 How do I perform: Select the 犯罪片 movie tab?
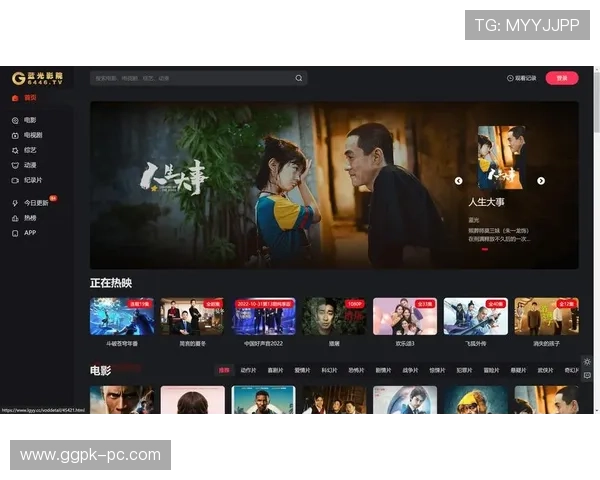(464, 370)
